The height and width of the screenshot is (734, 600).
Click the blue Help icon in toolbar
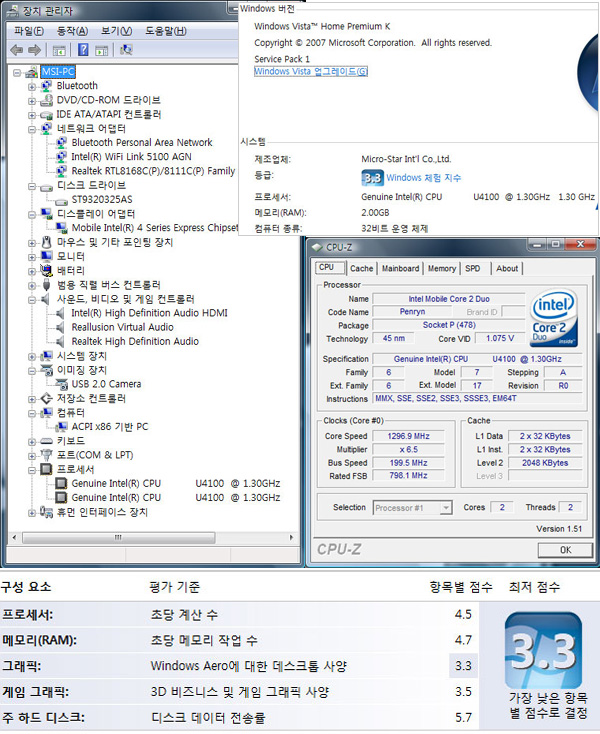pyautogui.click(x=83, y=49)
